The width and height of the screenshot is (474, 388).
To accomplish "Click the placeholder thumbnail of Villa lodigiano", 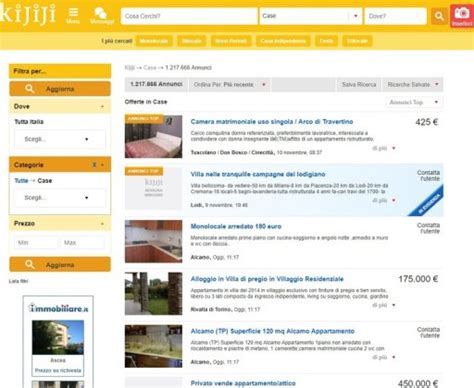I will click(x=153, y=189).
